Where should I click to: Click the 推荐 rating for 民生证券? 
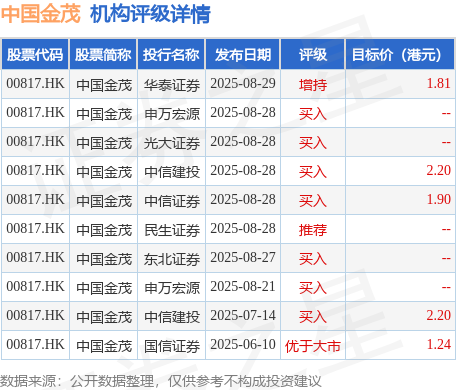313,230
